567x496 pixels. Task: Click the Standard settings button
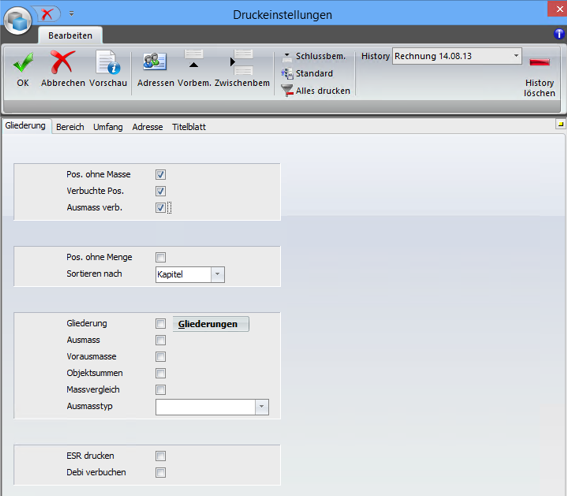click(x=307, y=74)
